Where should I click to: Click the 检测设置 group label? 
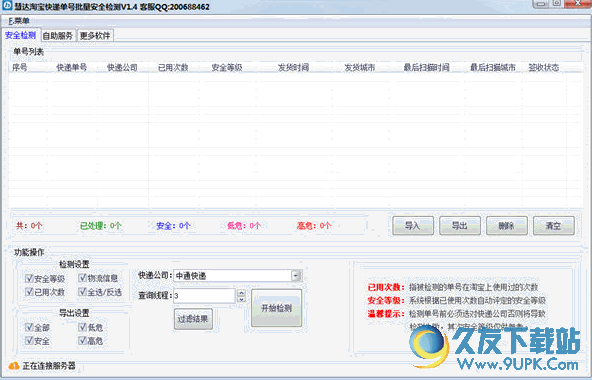click(74, 264)
